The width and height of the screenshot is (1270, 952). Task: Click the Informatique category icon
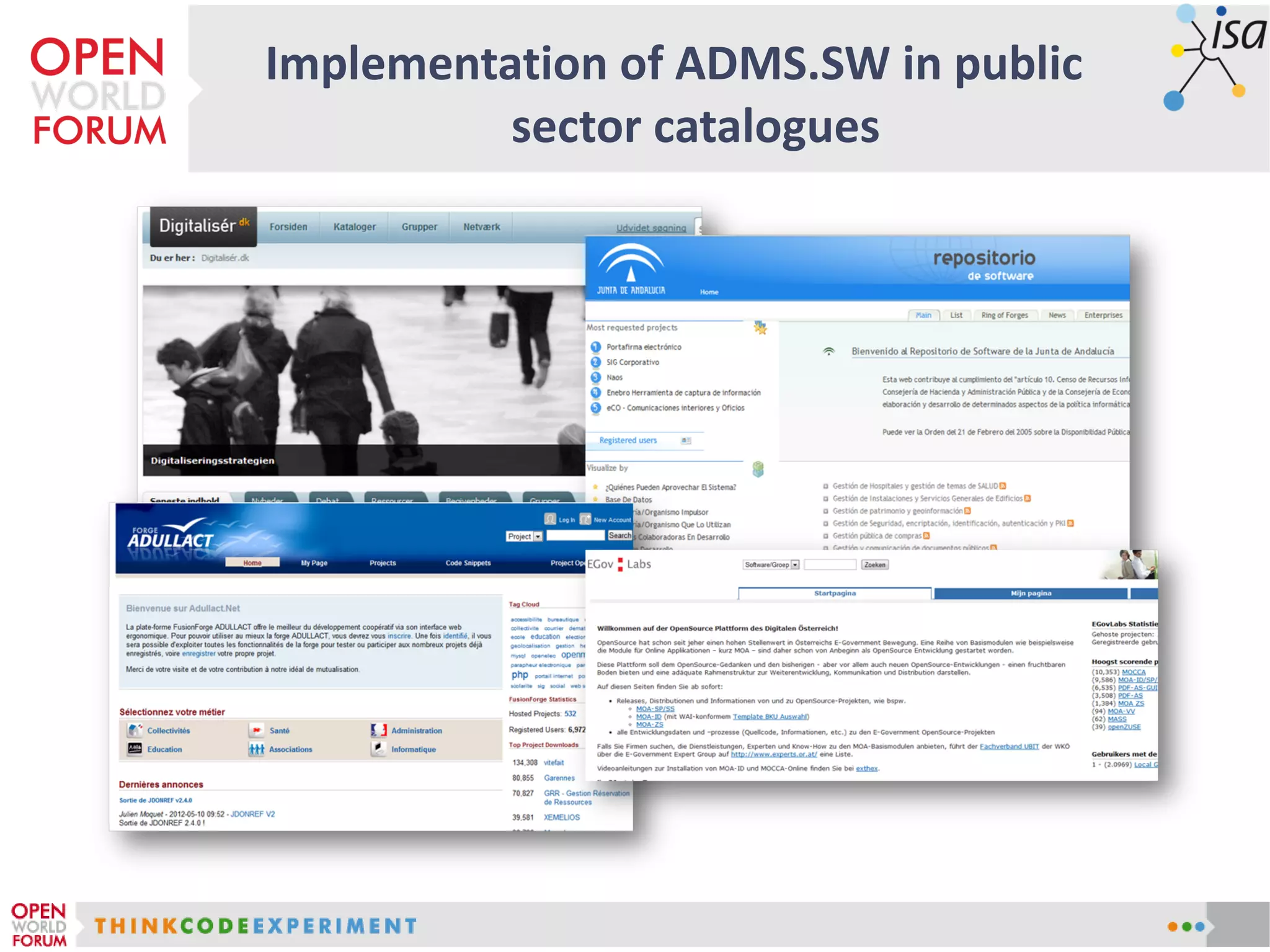(x=378, y=749)
